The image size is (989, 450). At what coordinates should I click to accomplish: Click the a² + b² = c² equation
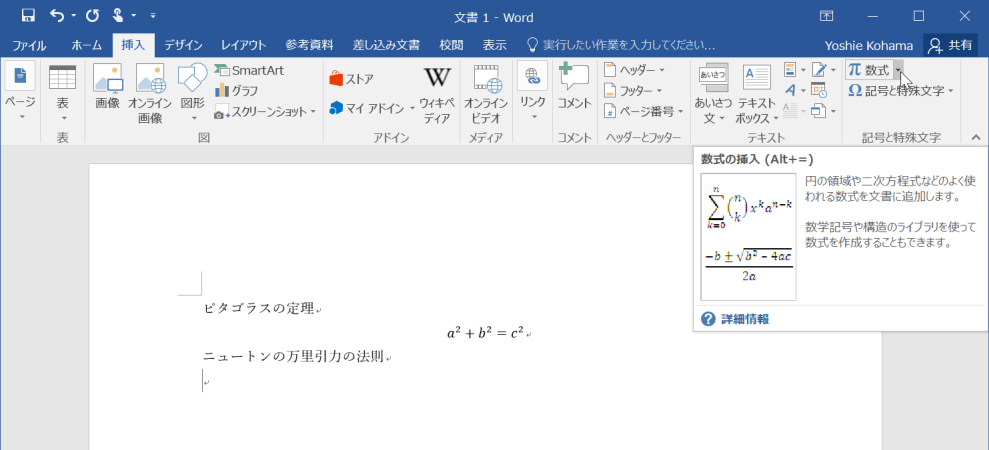point(486,333)
